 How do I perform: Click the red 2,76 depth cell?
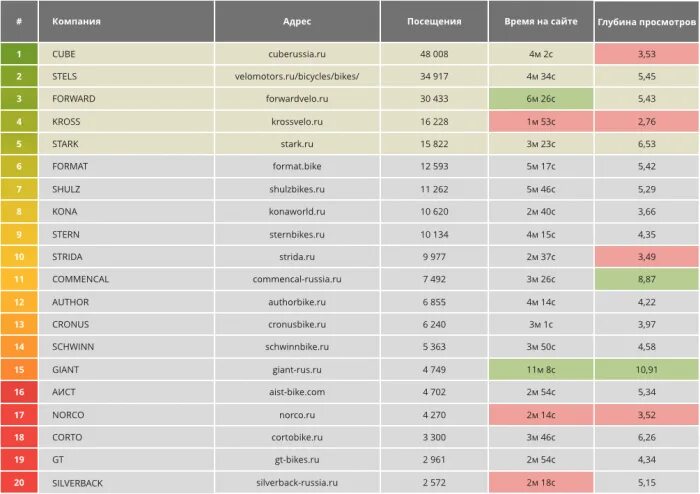coord(646,121)
